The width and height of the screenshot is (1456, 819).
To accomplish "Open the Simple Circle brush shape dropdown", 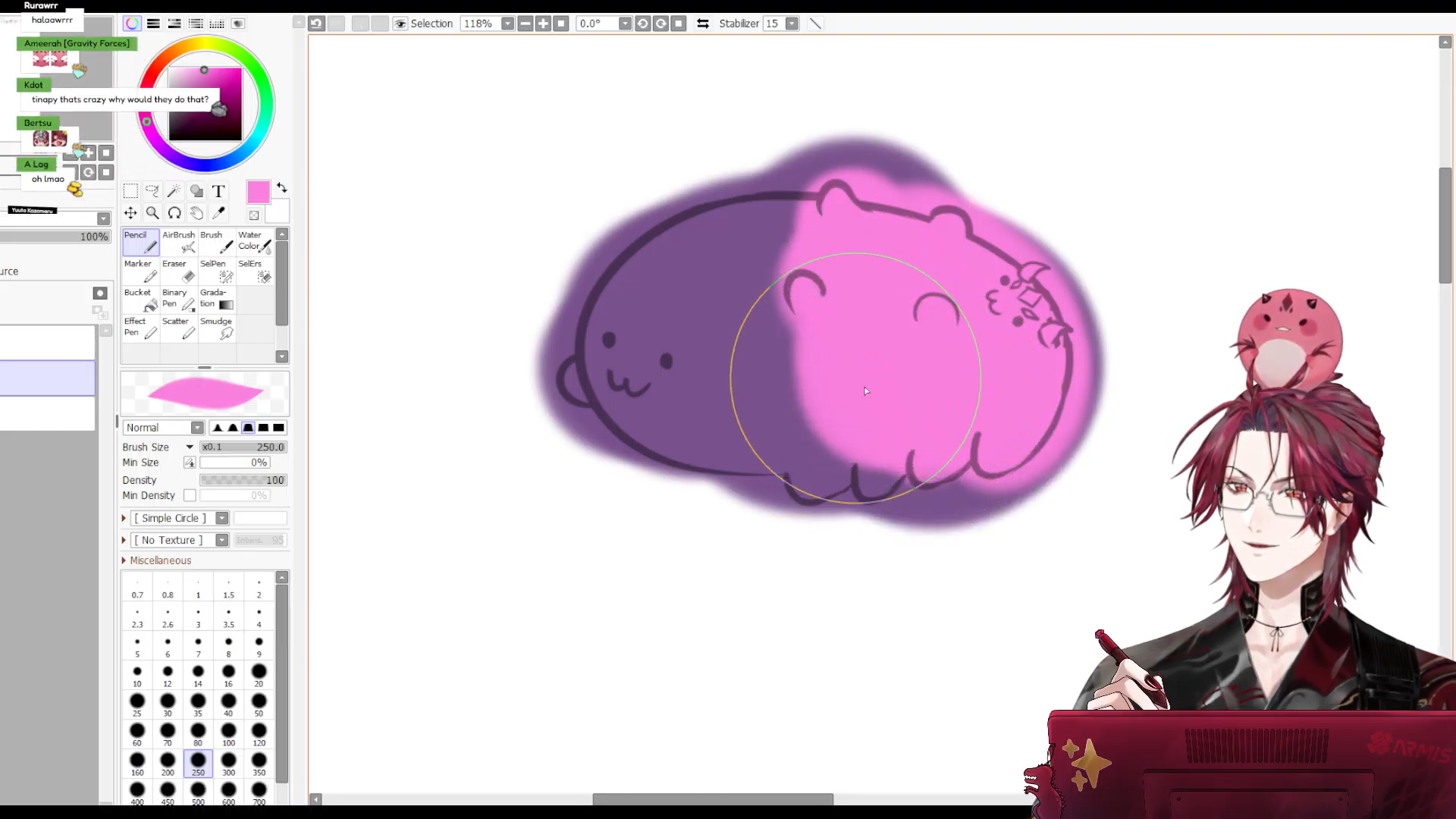I will [221, 518].
